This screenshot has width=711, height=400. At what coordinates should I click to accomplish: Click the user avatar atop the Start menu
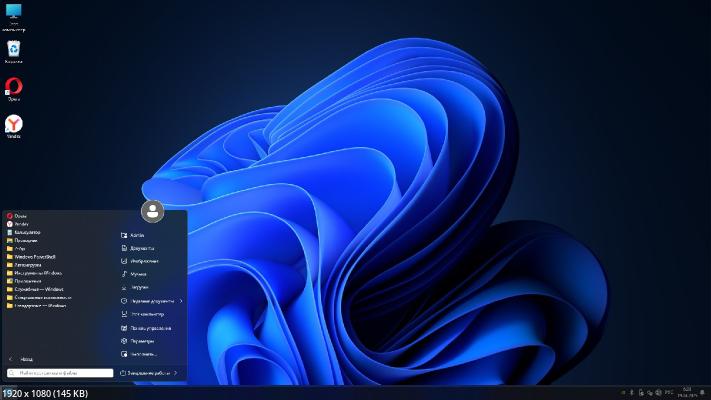pyautogui.click(x=152, y=211)
